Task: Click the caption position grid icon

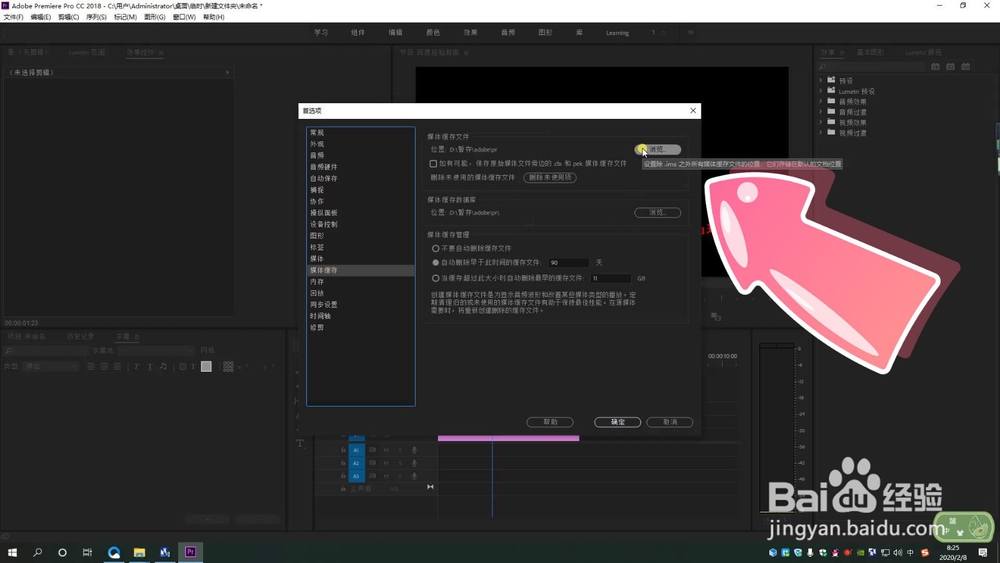Action: pyautogui.click(x=228, y=367)
